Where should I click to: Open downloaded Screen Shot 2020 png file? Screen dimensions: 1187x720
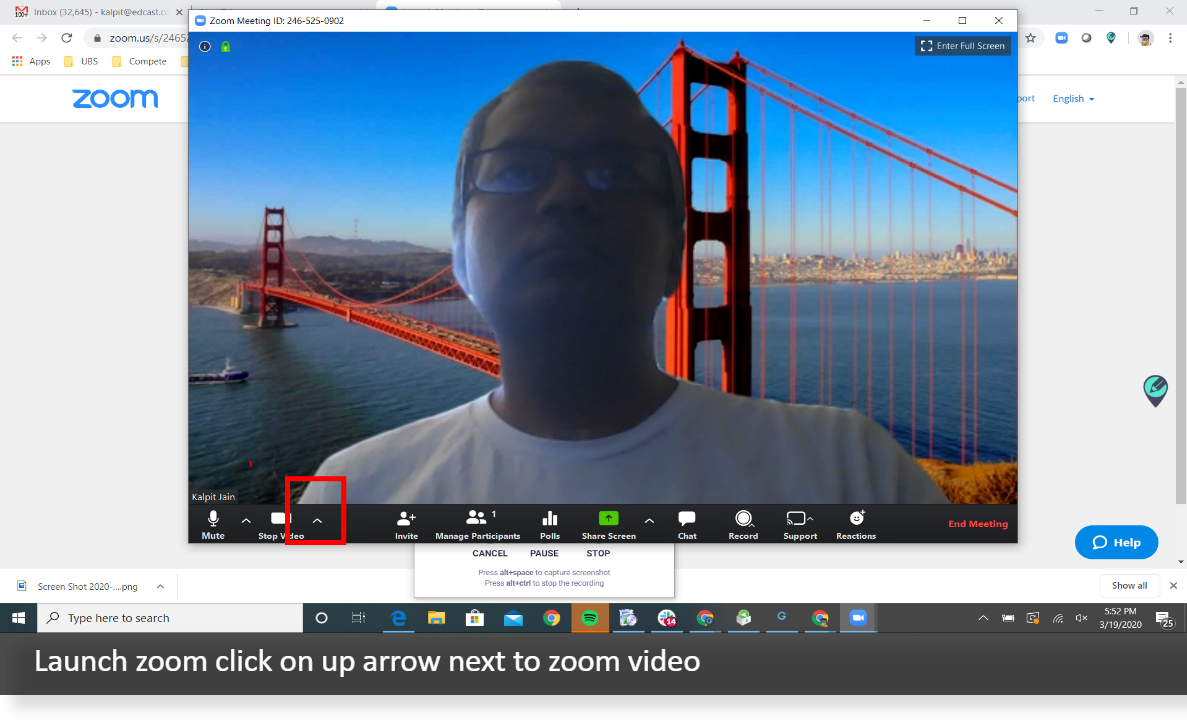(78, 587)
